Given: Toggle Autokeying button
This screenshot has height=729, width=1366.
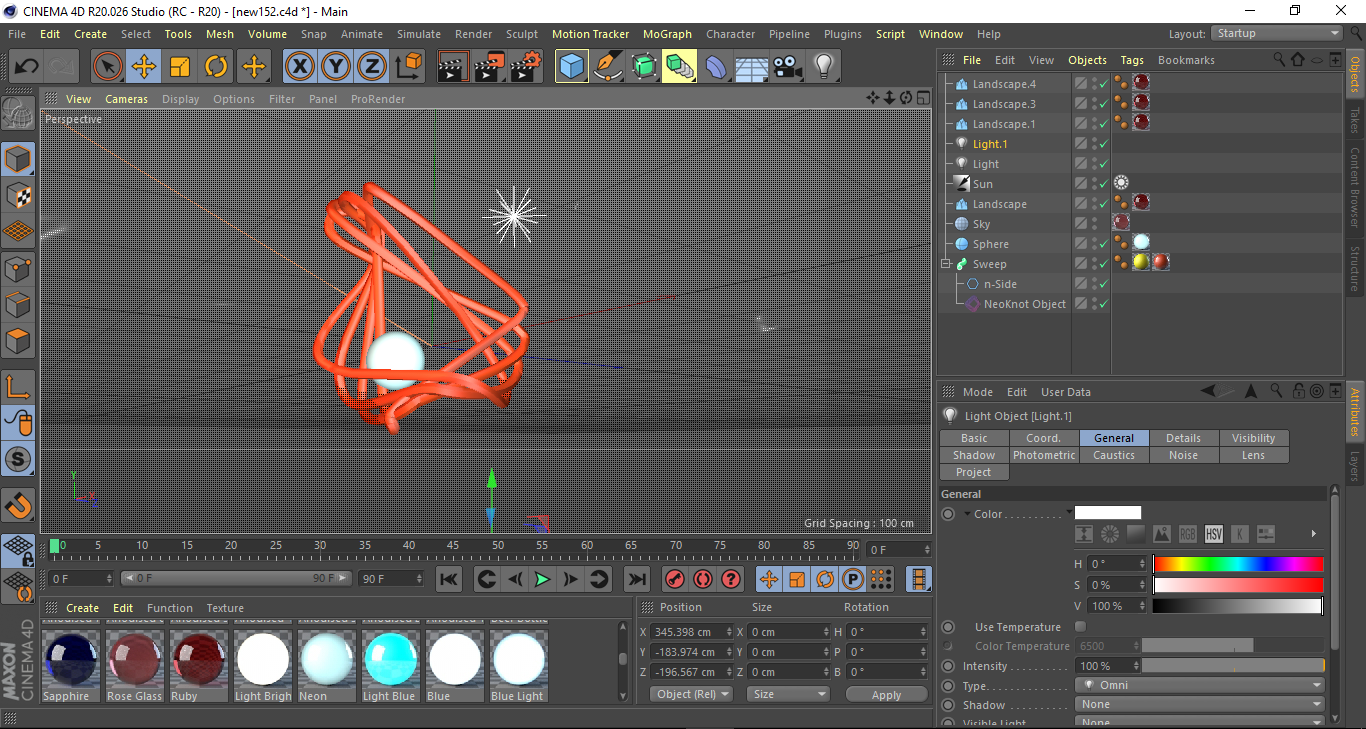Looking at the screenshot, I should coord(703,579).
